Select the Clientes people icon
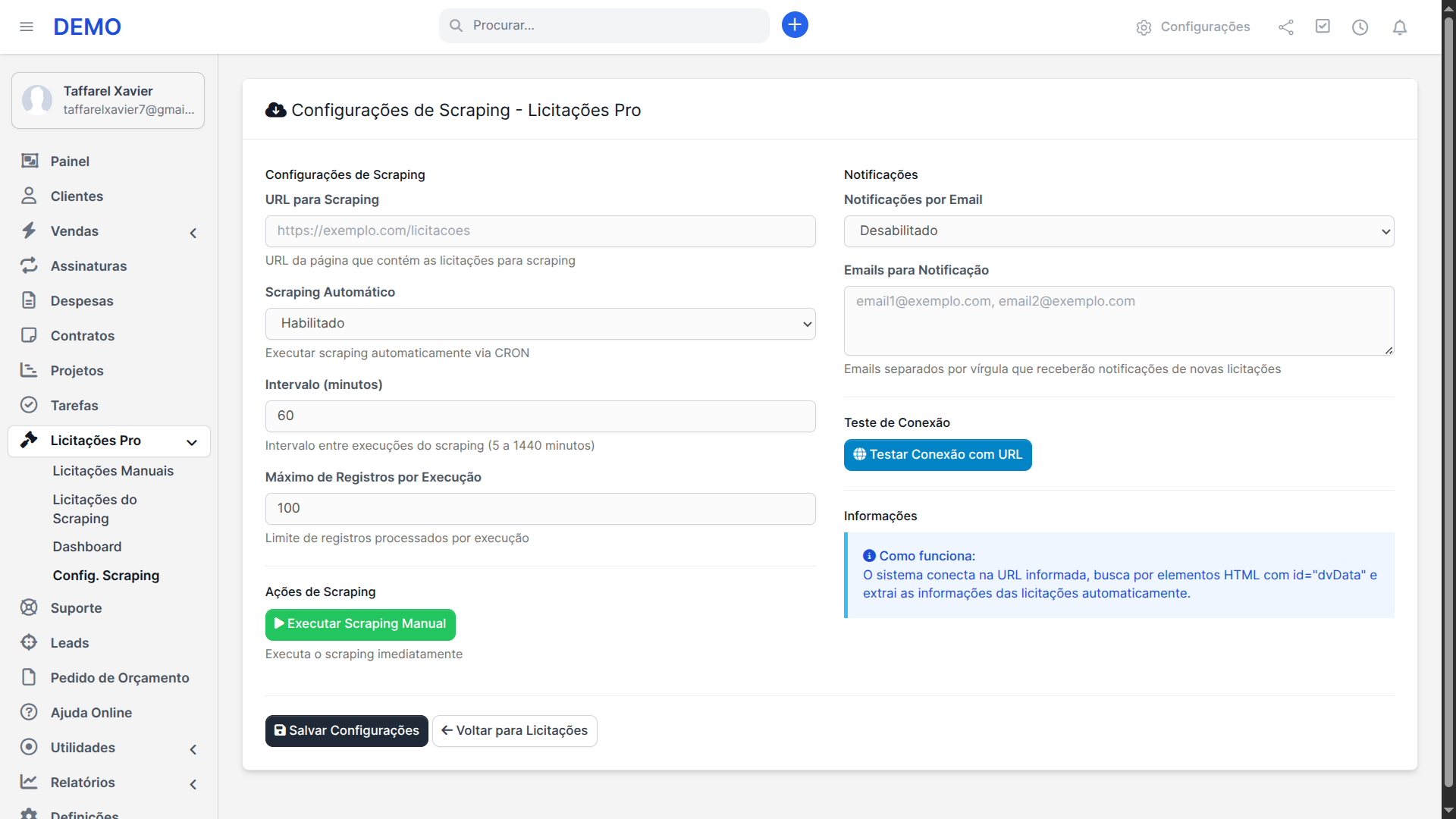 coord(29,196)
